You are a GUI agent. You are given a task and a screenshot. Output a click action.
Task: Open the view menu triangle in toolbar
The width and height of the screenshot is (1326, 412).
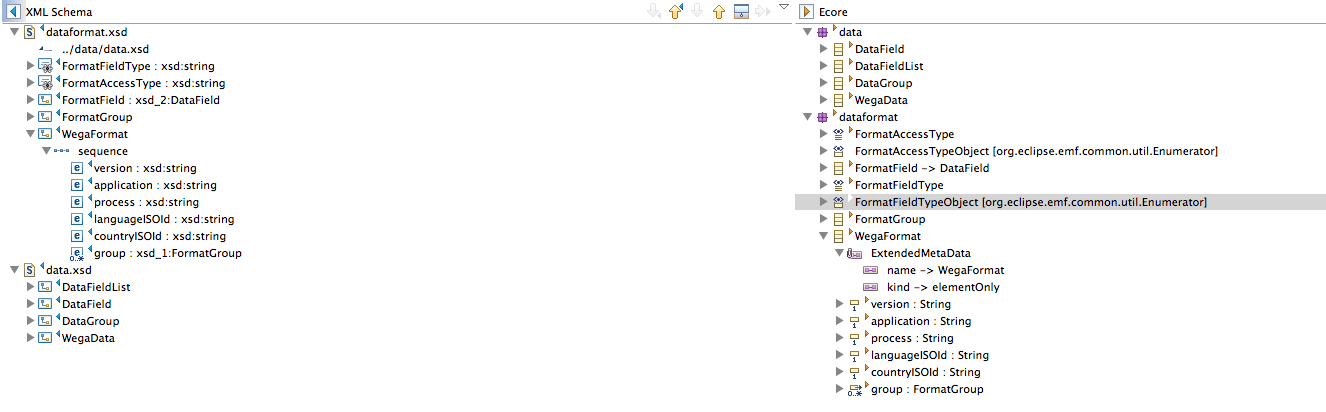point(784,7)
